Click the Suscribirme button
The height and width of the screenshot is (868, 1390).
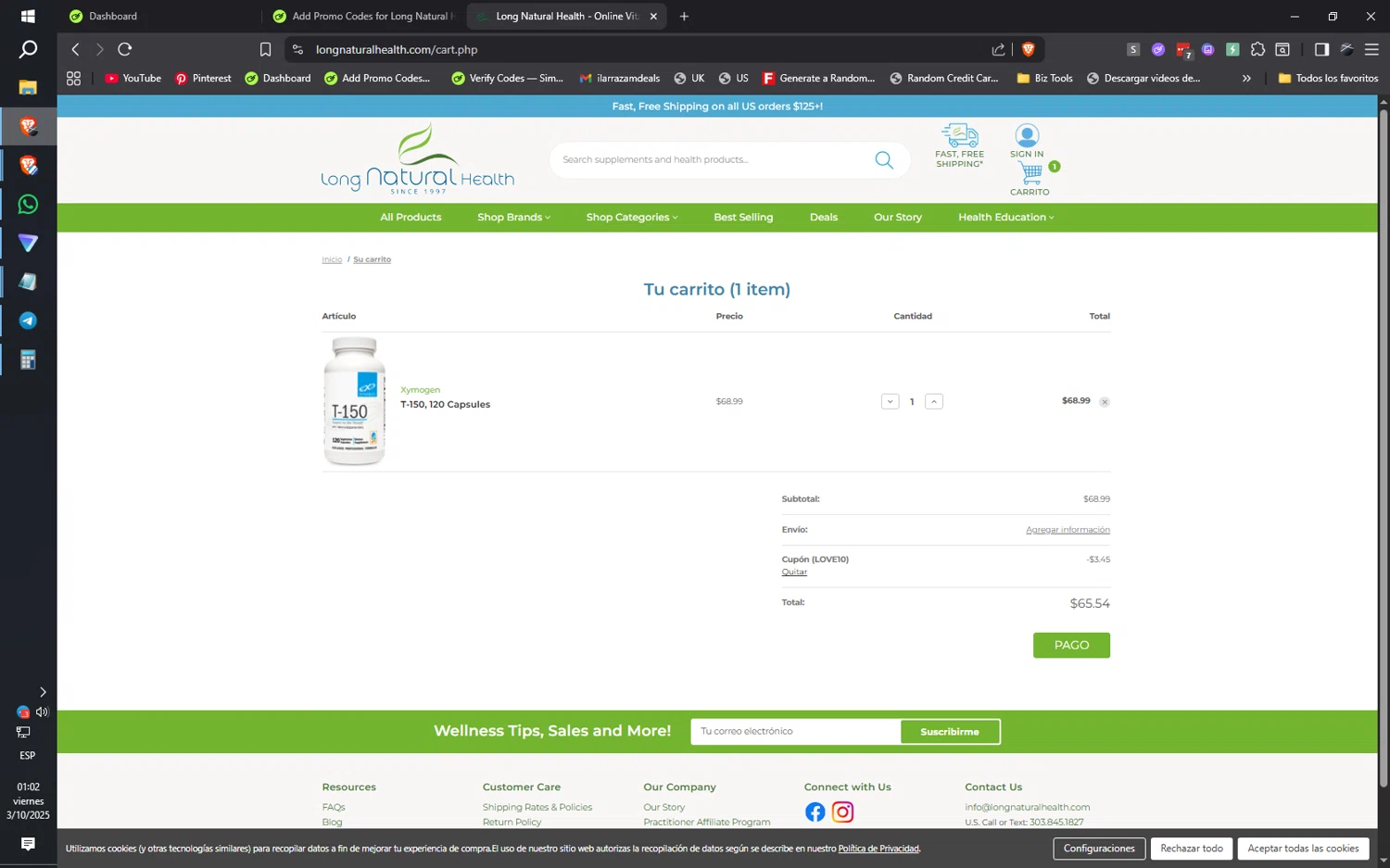[x=950, y=732]
